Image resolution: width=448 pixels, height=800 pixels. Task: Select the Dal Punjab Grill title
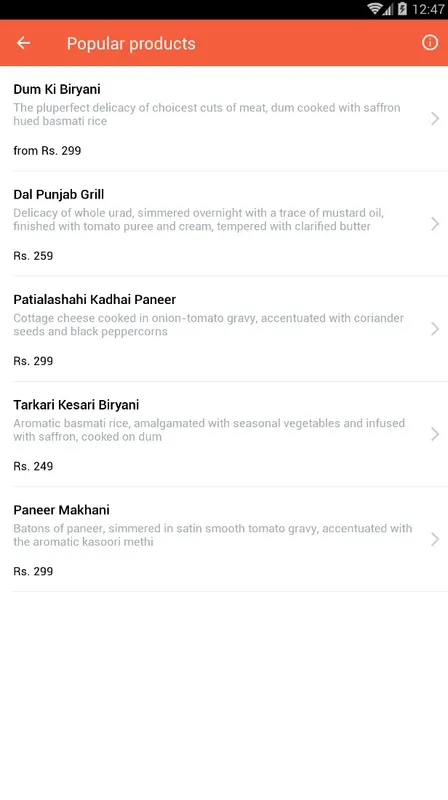59,194
